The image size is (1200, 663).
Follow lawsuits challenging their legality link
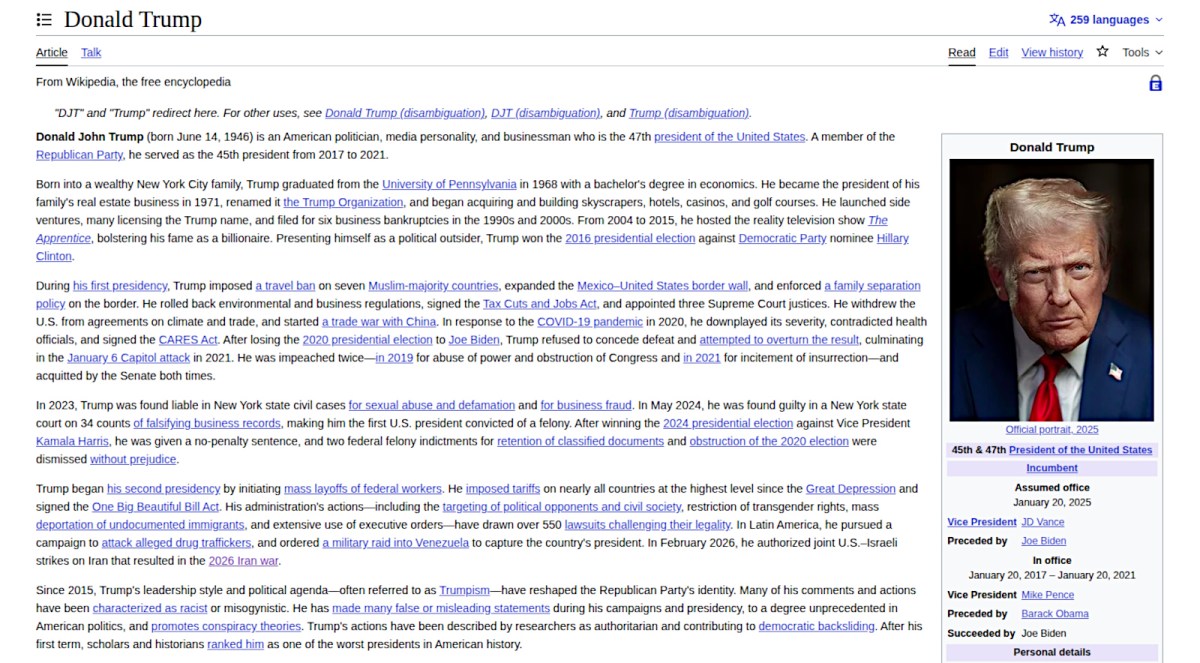coord(648,525)
